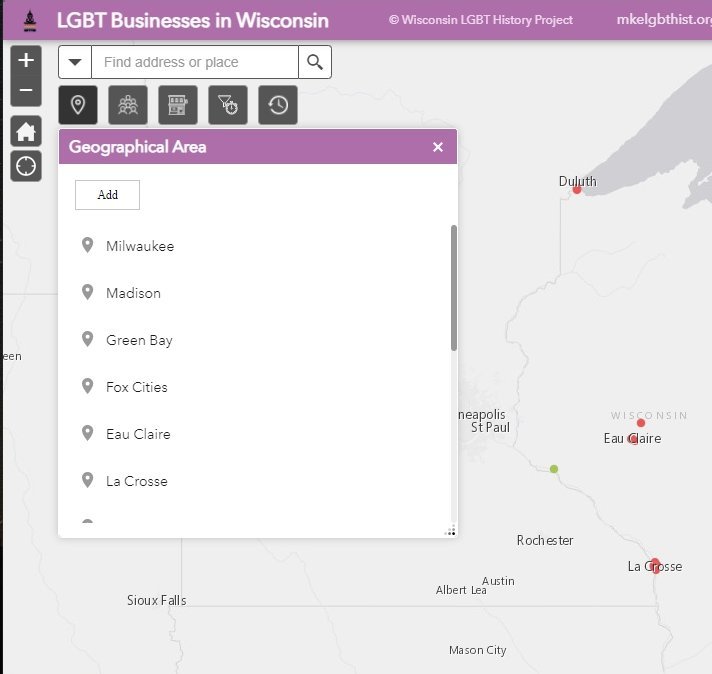The height and width of the screenshot is (674, 712).
Task: Click the panel's vertical scrollbar
Action: point(454,288)
